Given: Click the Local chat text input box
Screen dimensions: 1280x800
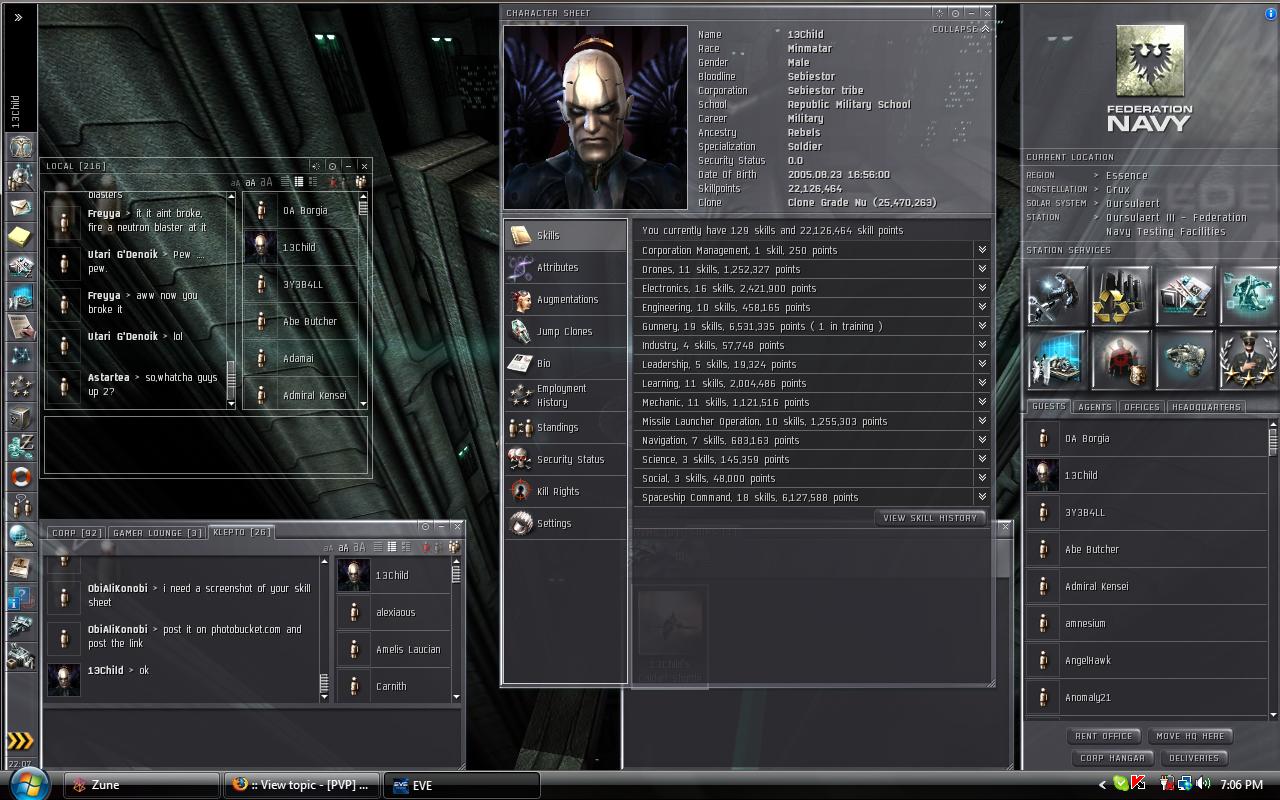Looking at the screenshot, I should coord(206,444).
